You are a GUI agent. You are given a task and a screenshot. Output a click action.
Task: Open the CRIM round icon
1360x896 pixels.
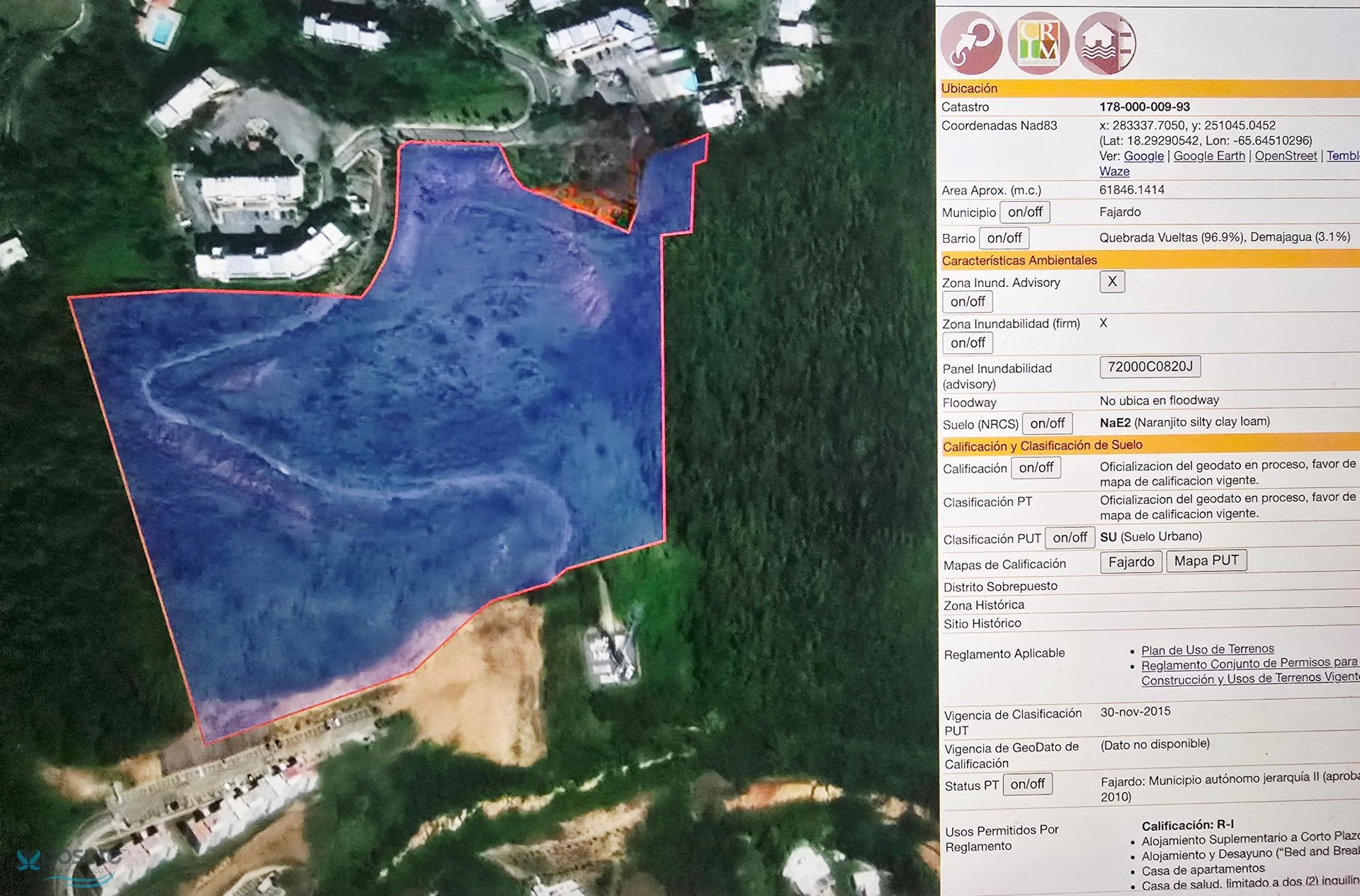tap(1038, 42)
